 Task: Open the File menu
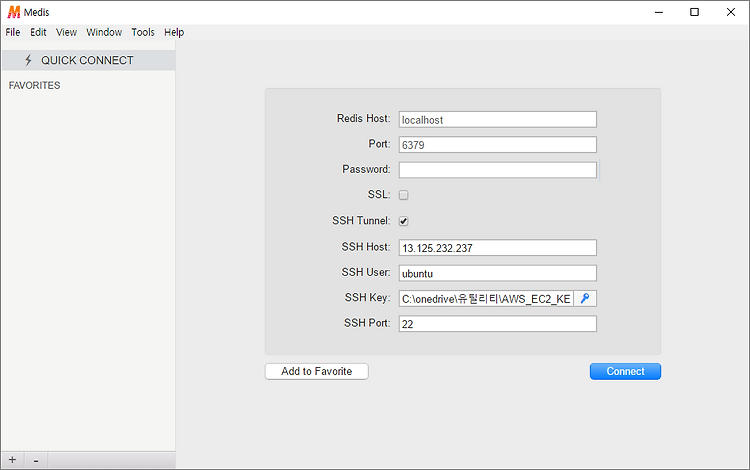[x=13, y=32]
